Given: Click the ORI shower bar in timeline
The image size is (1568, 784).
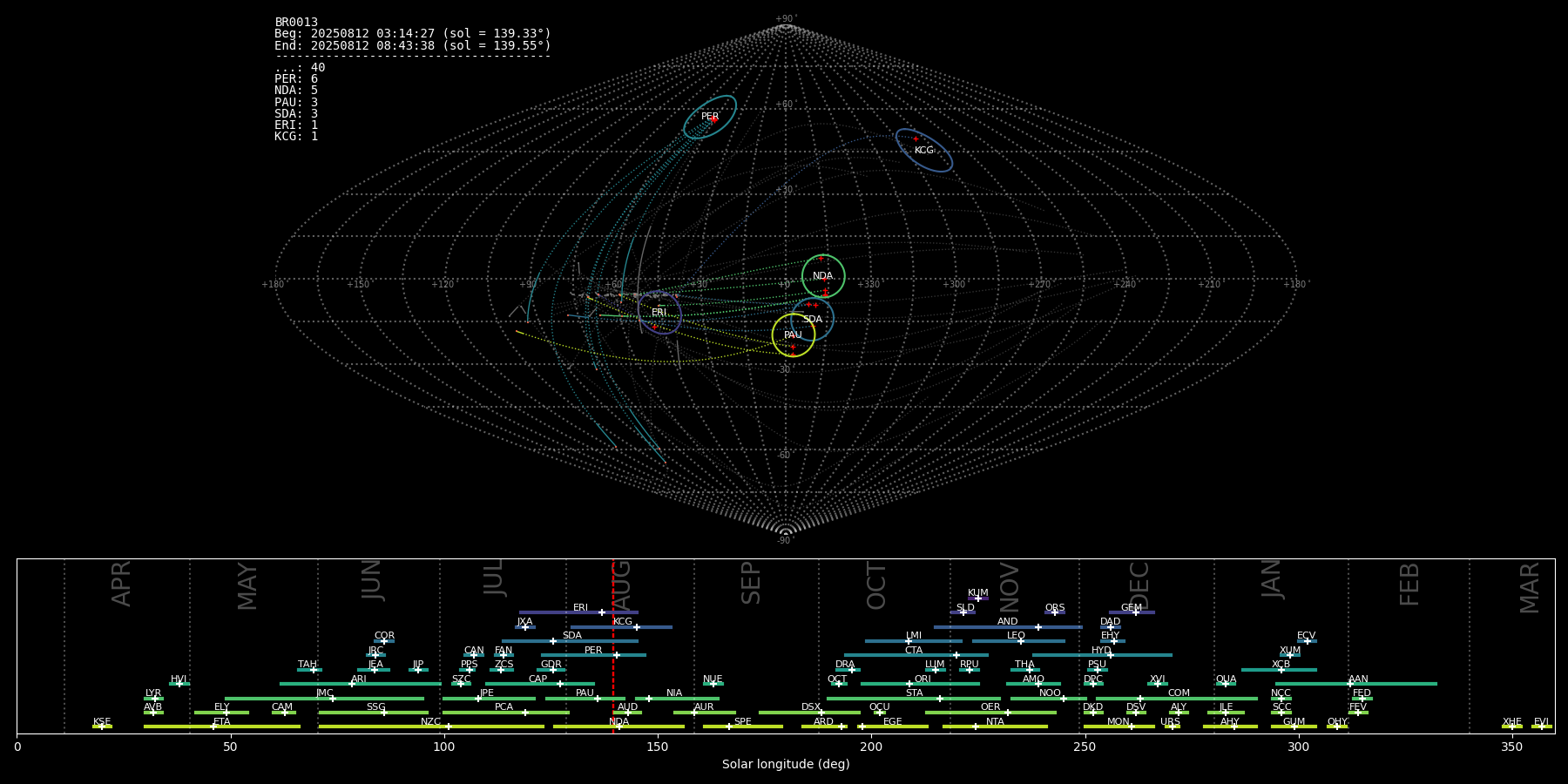Looking at the screenshot, I should tap(920, 684).
